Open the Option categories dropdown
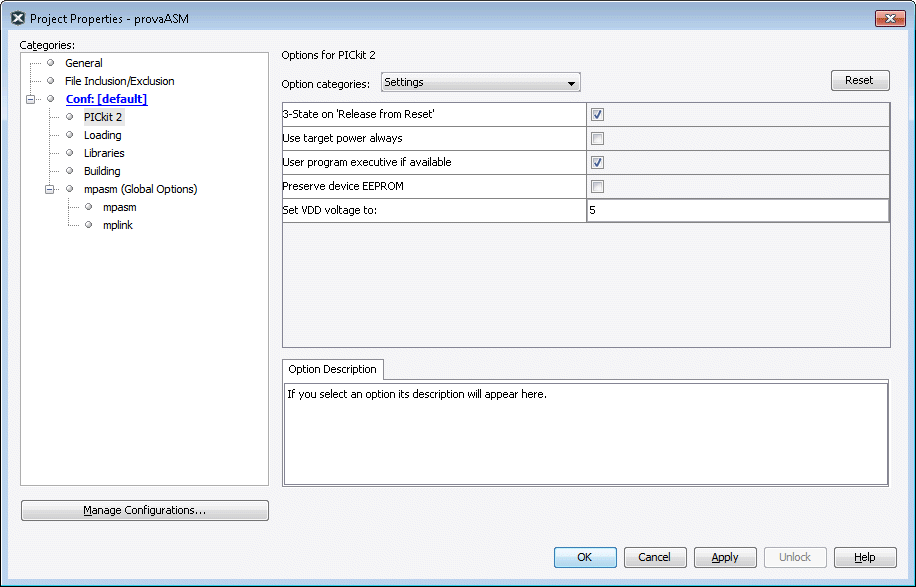 pos(480,83)
